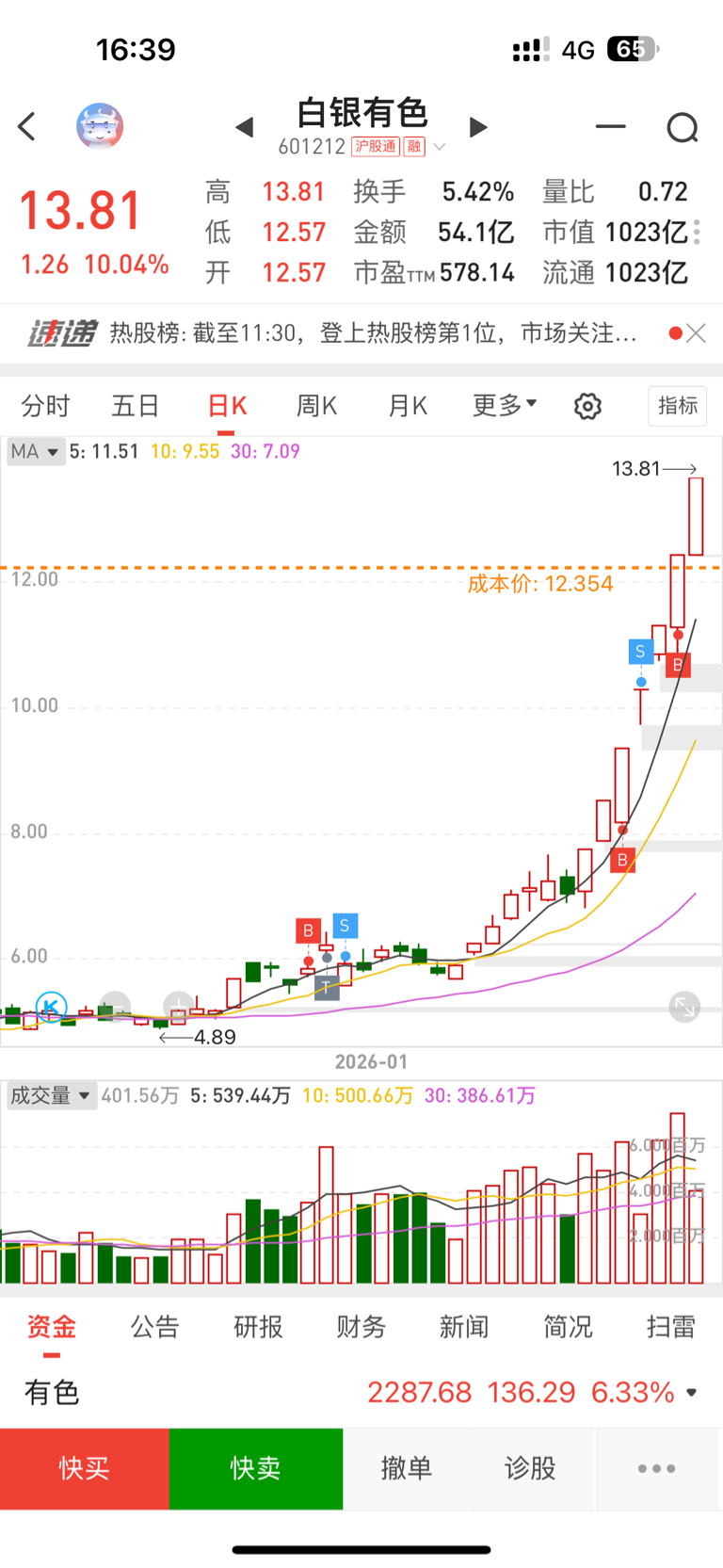Image resolution: width=723 pixels, height=1568 pixels.
Task: Close the 速递 news banner
Action: (697, 333)
